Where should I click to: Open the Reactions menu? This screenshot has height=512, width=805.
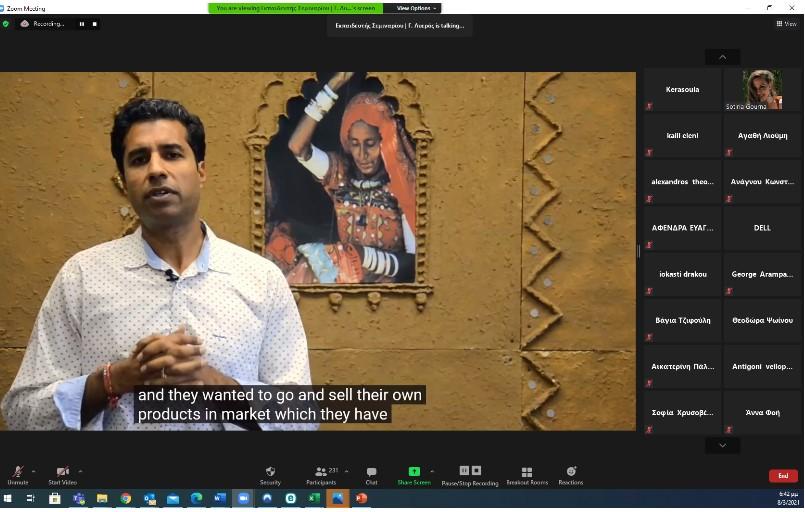click(x=571, y=472)
